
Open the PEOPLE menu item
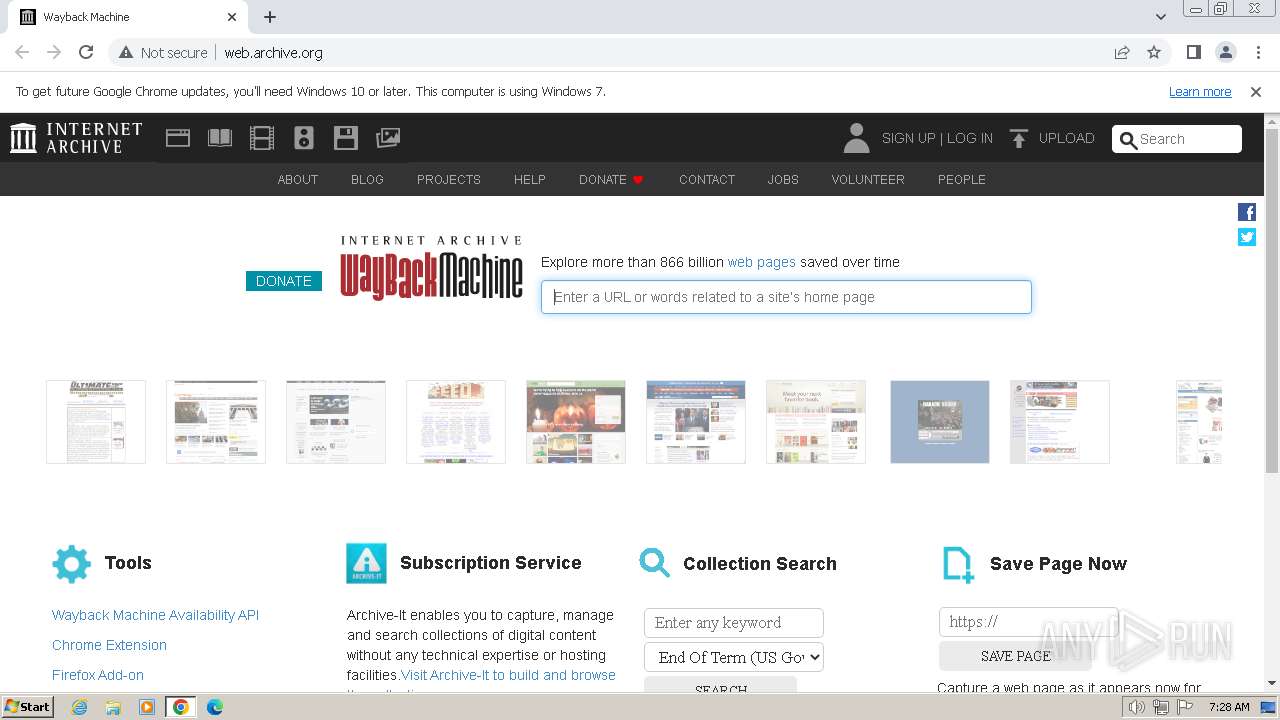962,180
